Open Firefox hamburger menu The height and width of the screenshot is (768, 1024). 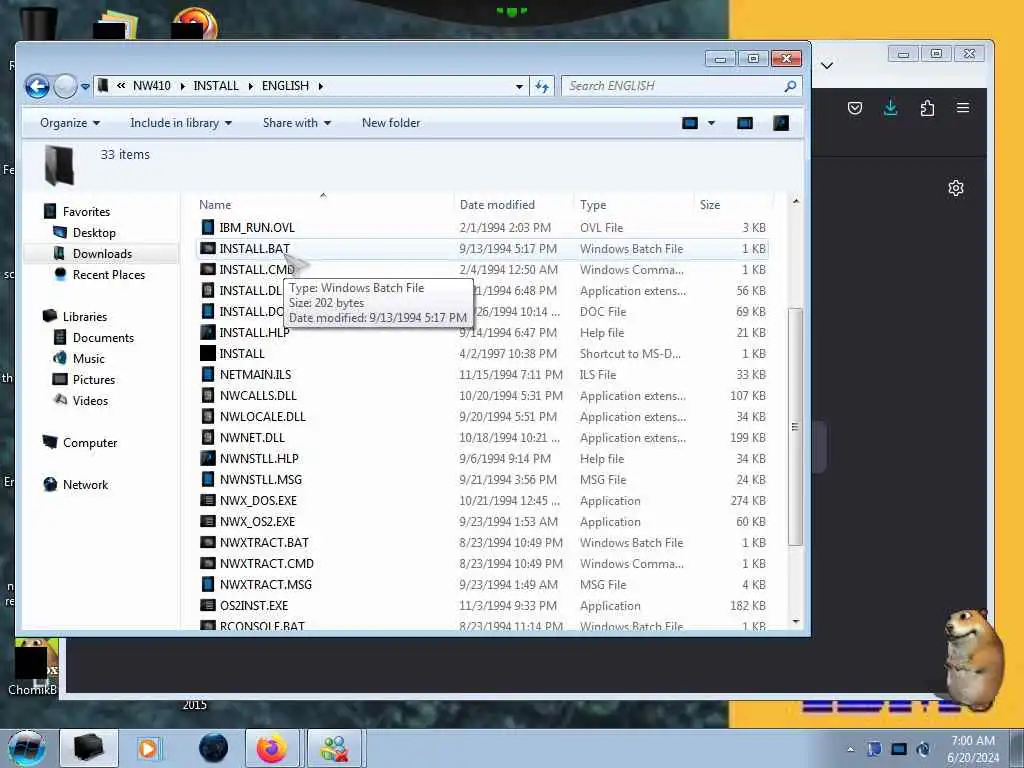click(x=963, y=108)
